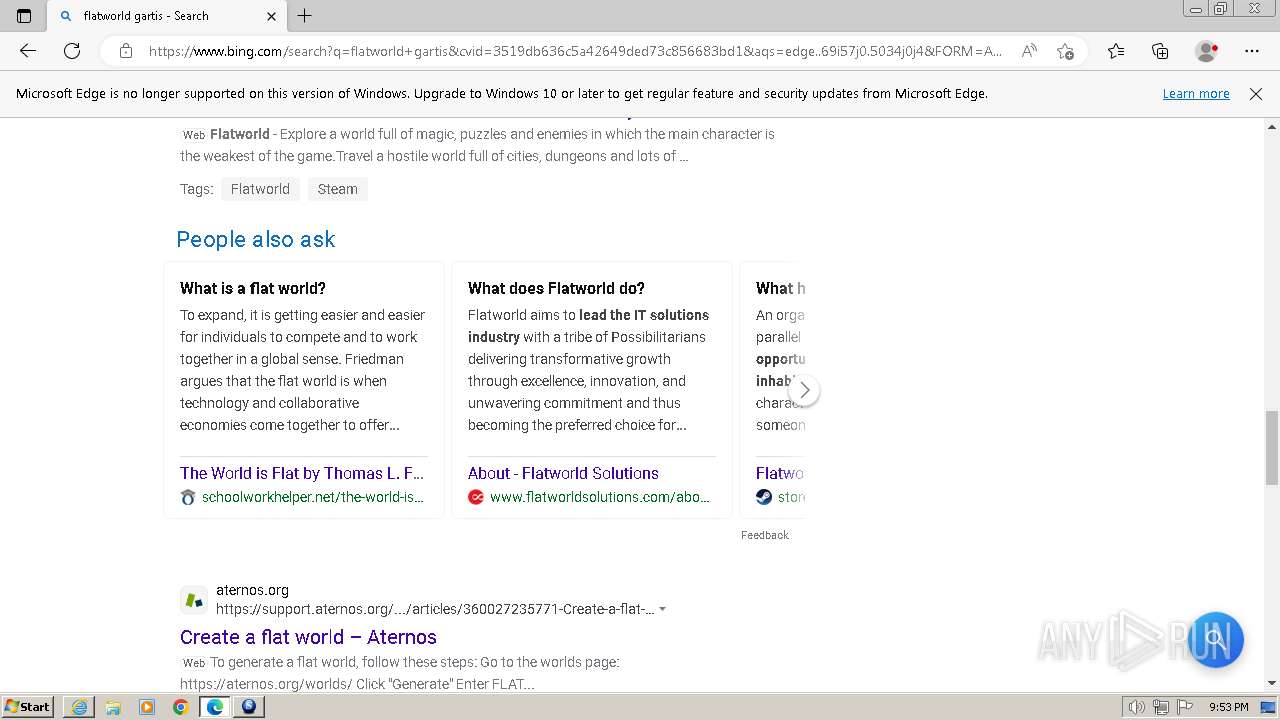Open the last pinned taskbar app

(x=249, y=707)
